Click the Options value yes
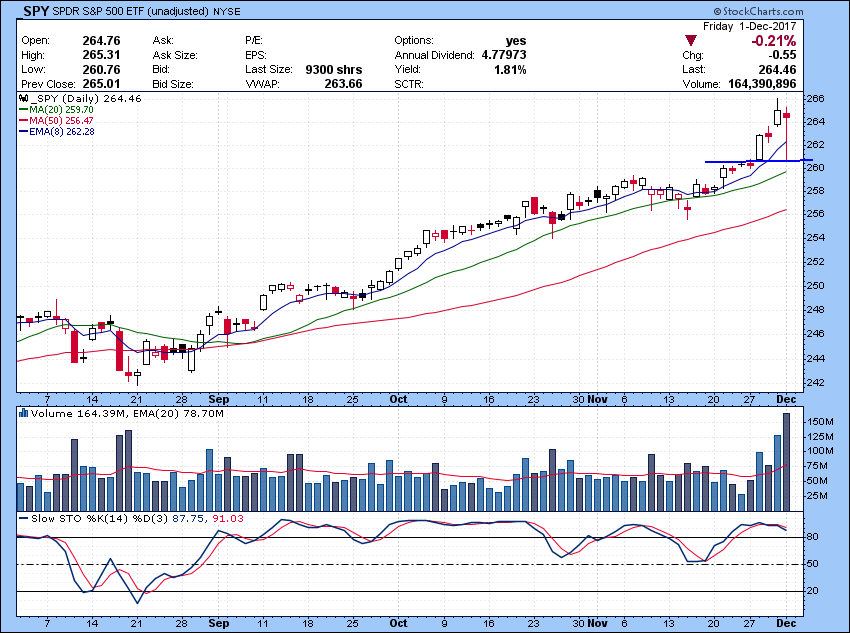 (x=516, y=41)
